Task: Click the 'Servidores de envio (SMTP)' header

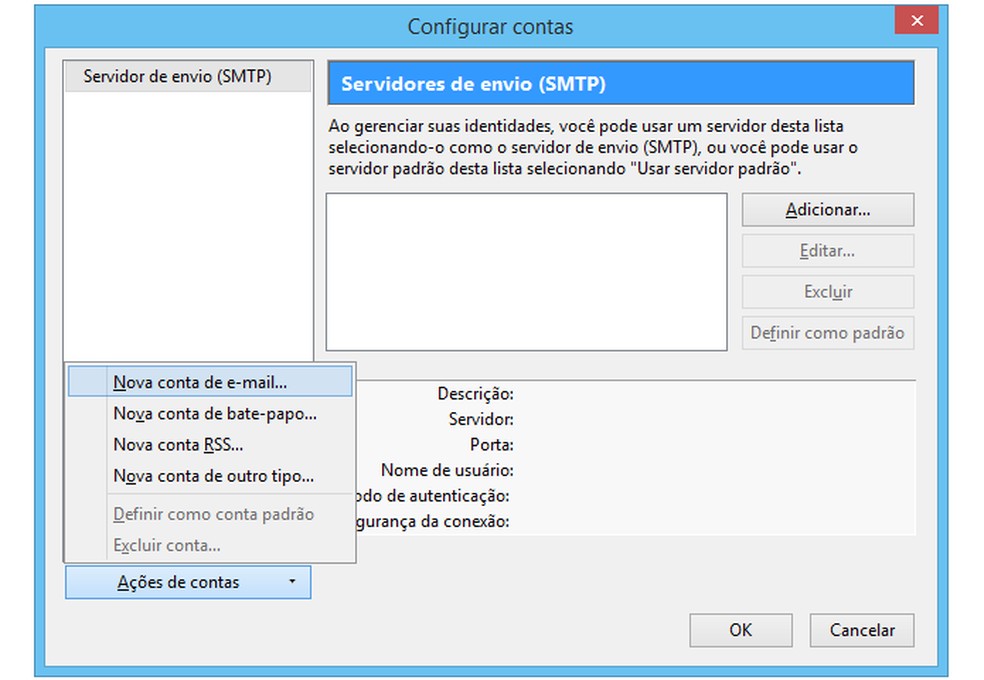Action: pyautogui.click(x=621, y=84)
